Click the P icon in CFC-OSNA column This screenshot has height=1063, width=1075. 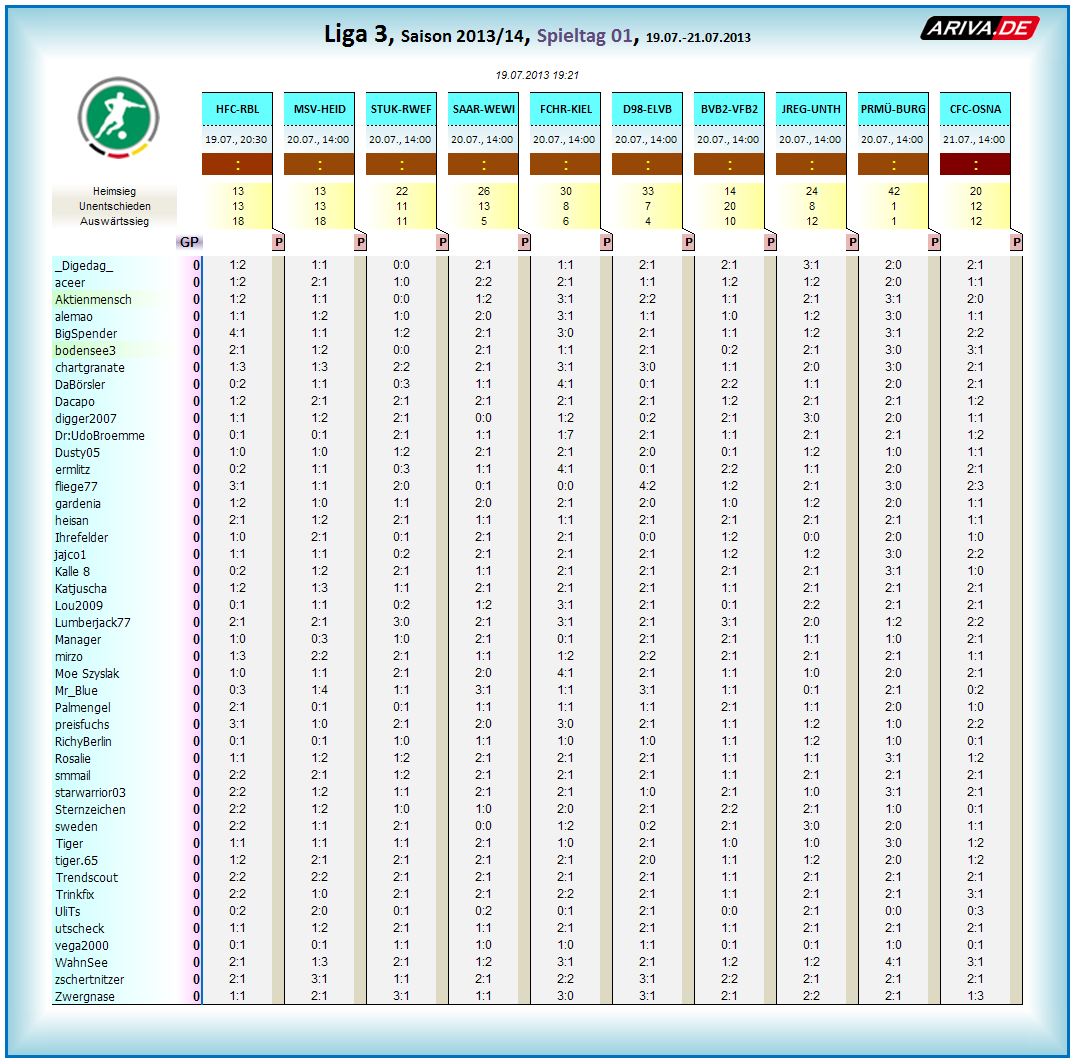pos(1016,242)
